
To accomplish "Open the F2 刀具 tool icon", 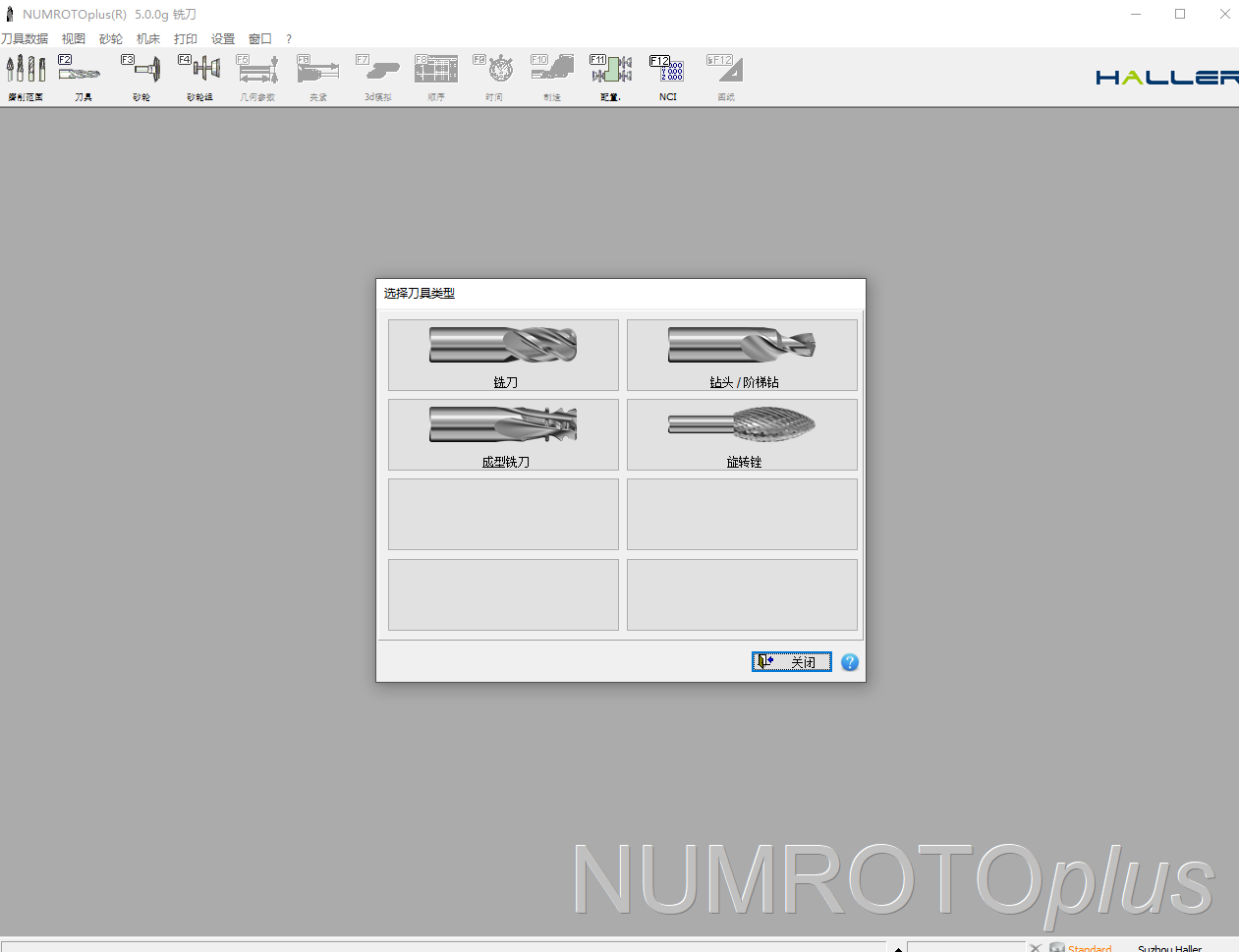I will tap(83, 78).
